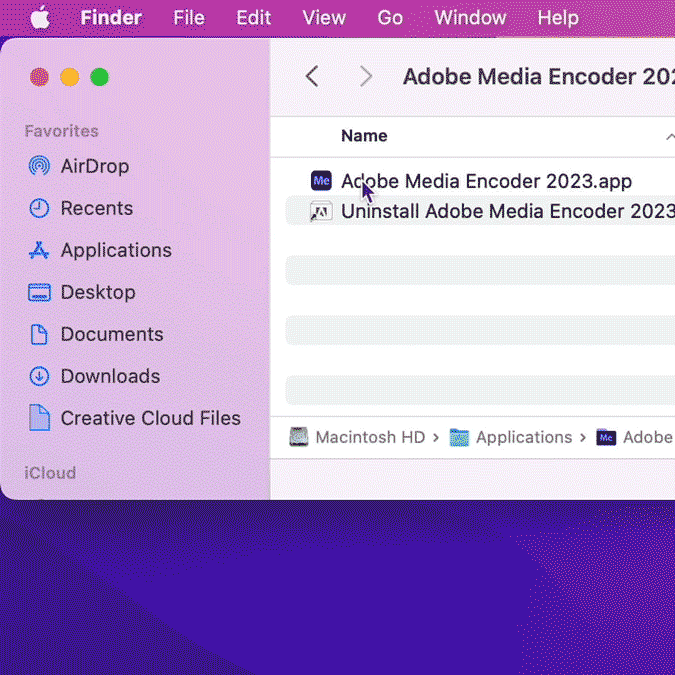Click the Uninstall Adobe Media Encoder alias icon
675x675 pixels.
coord(321,211)
